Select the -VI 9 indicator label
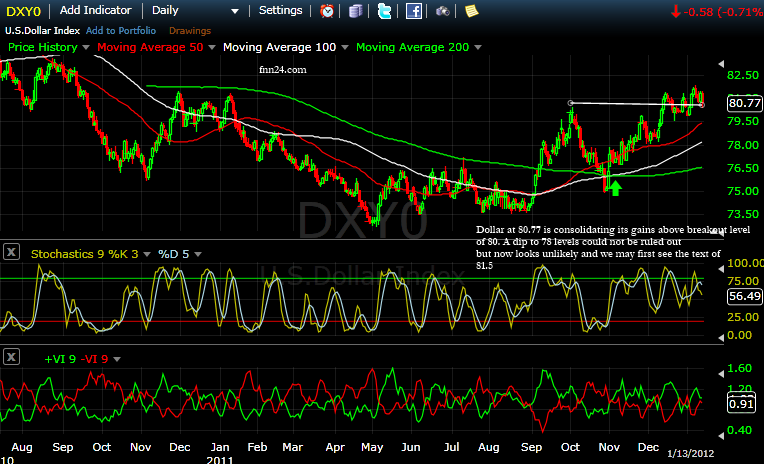Viewport: 764px width, 464px height. [95, 359]
